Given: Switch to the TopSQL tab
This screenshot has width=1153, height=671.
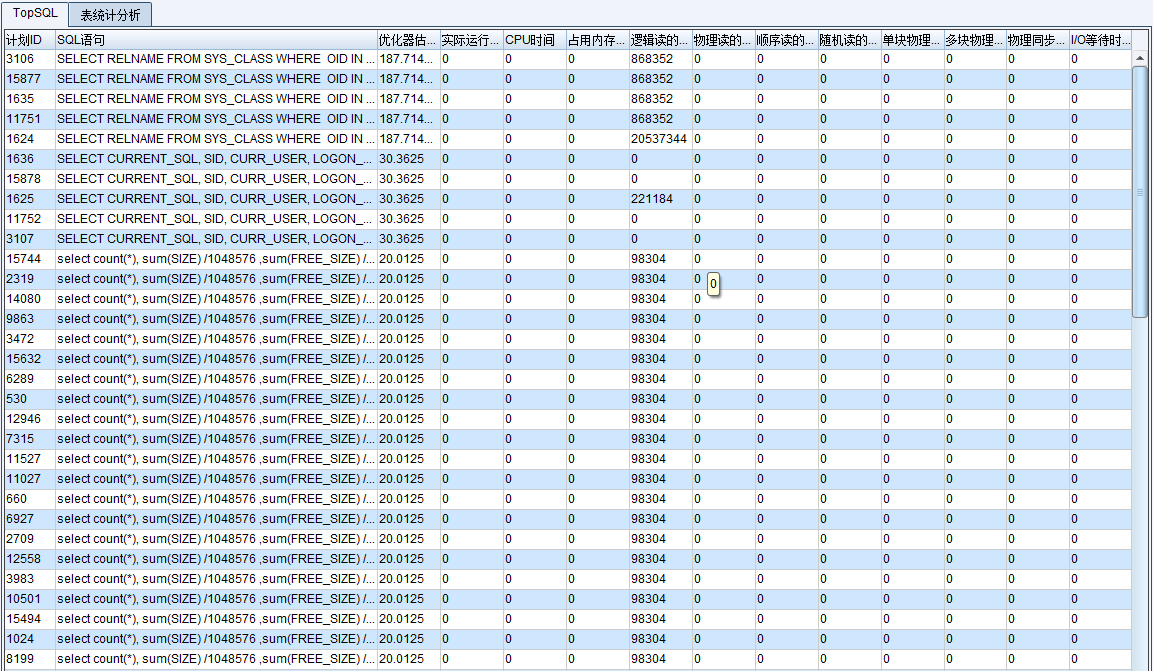Looking at the screenshot, I should click(x=35, y=13).
